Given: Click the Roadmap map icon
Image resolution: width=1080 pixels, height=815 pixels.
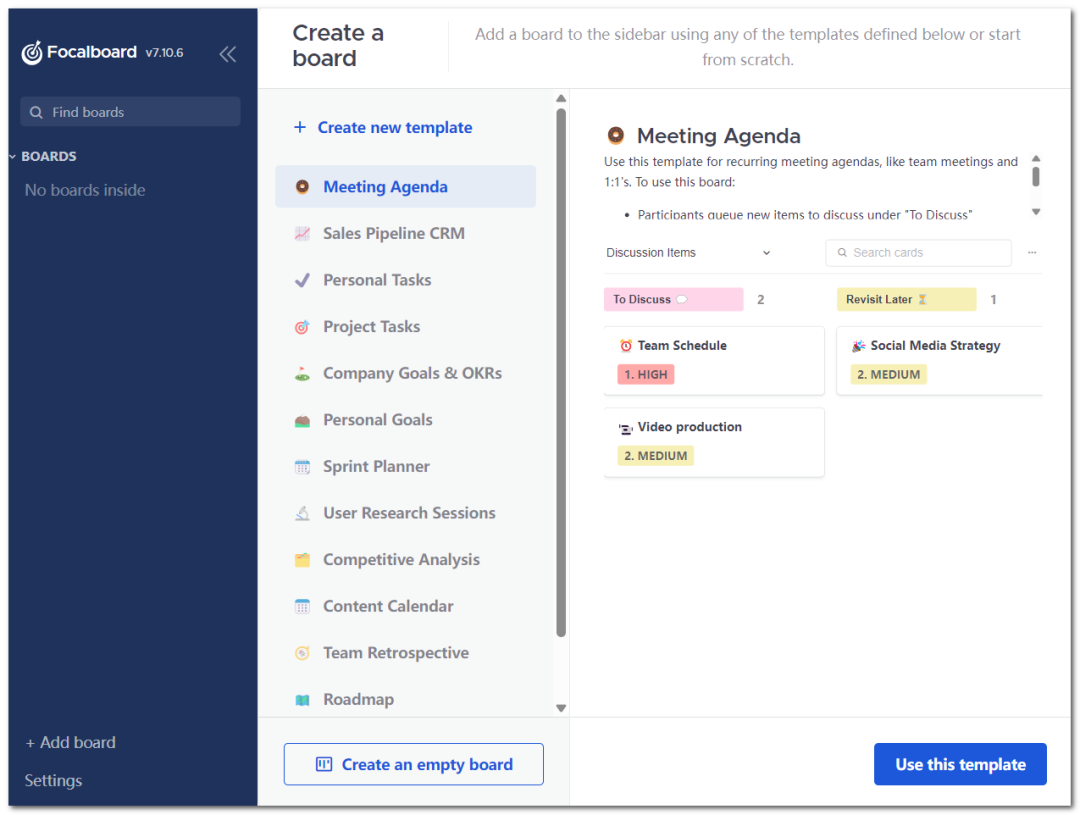Looking at the screenshot, I should point(302,700).
